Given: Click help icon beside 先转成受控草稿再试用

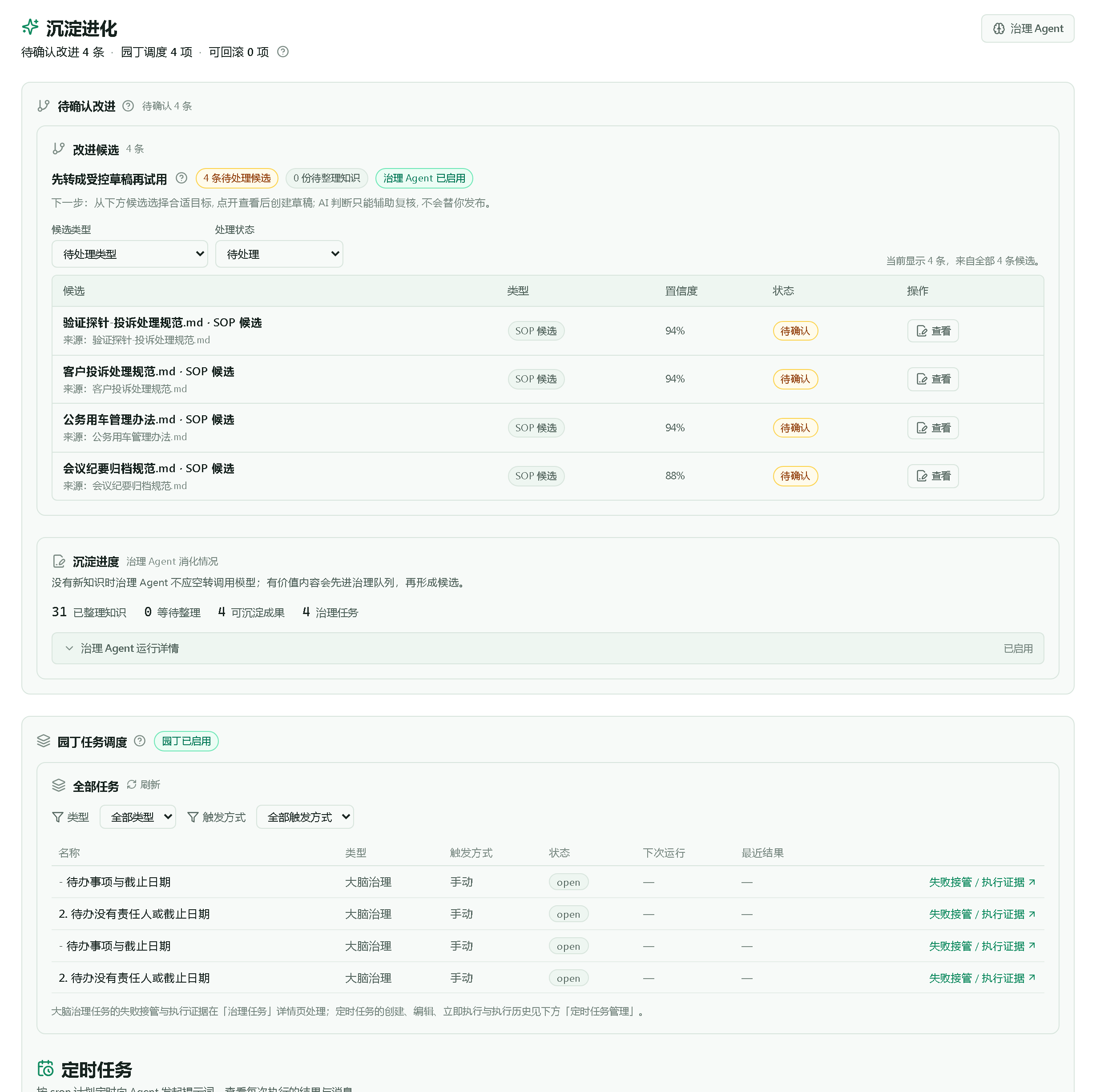Looking at the screenshot, I should pyautogui.click(x=181, y=178).
